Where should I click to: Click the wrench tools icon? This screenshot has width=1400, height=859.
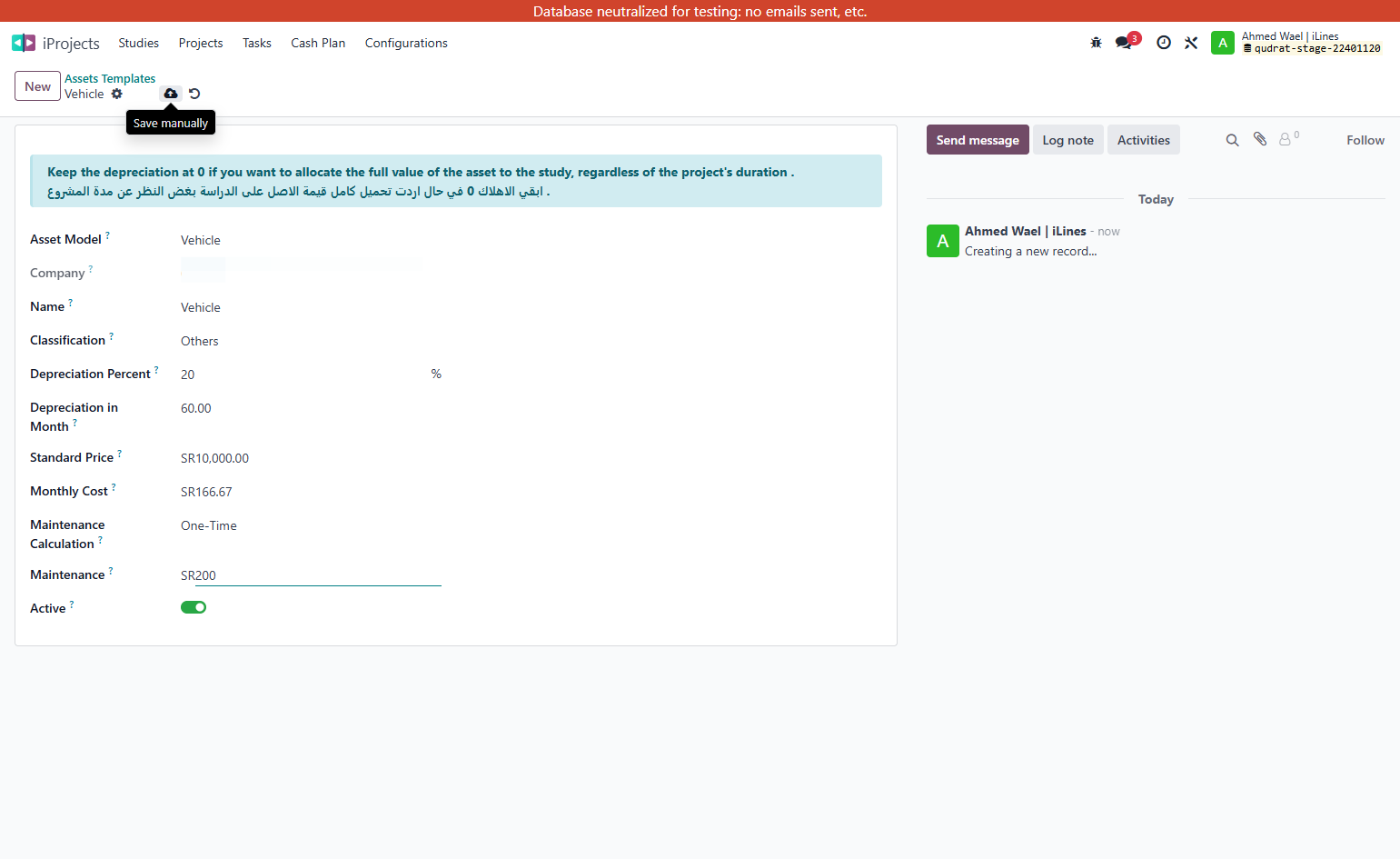coord(1191,43)
